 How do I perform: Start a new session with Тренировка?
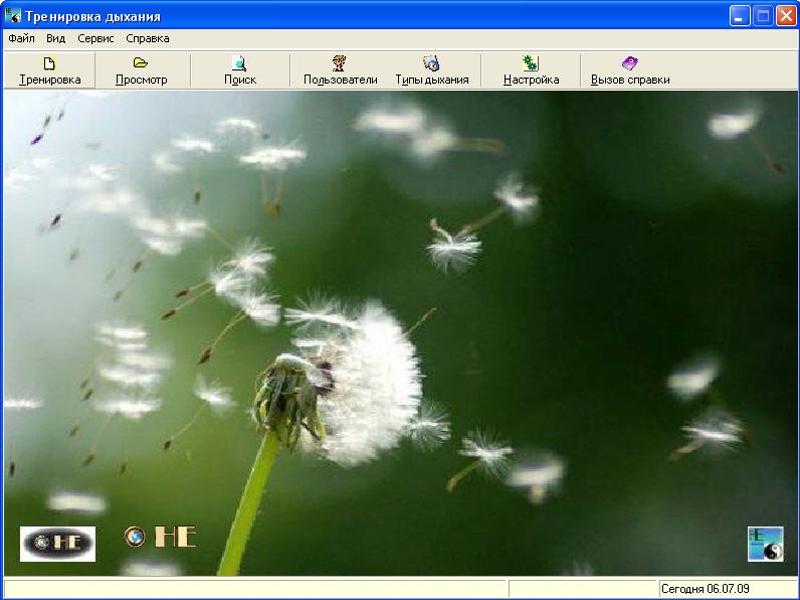tap(49, 71)
